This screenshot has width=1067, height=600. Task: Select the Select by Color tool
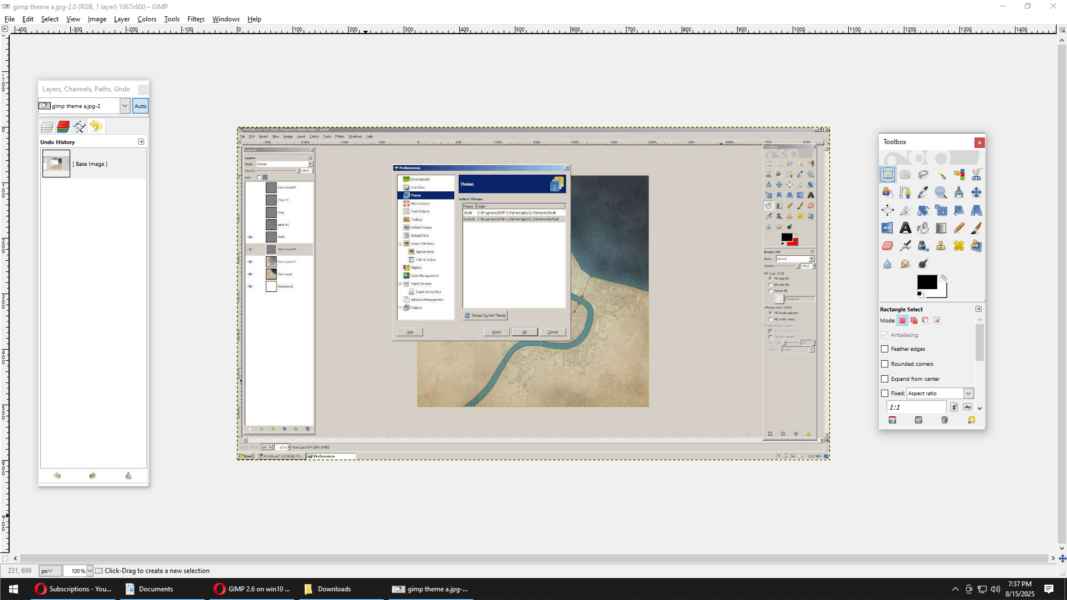pyautogui.click(x=958, y=175)
